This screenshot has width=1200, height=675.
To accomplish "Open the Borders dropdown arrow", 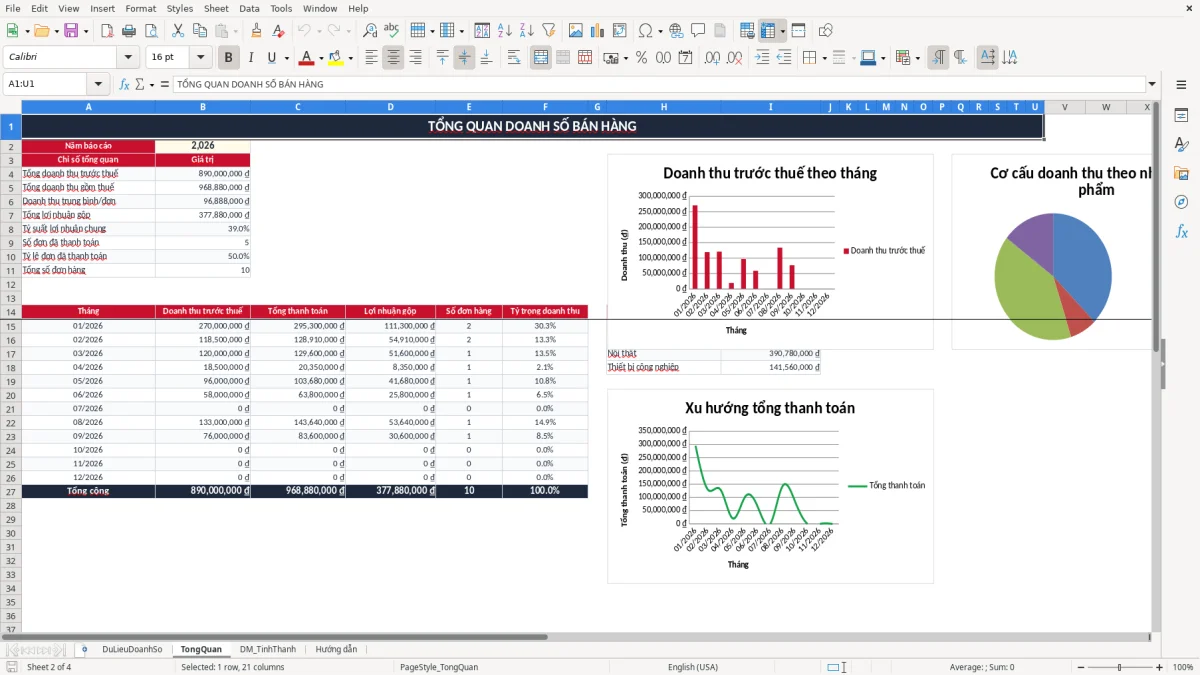I will (x=824, y=58).
